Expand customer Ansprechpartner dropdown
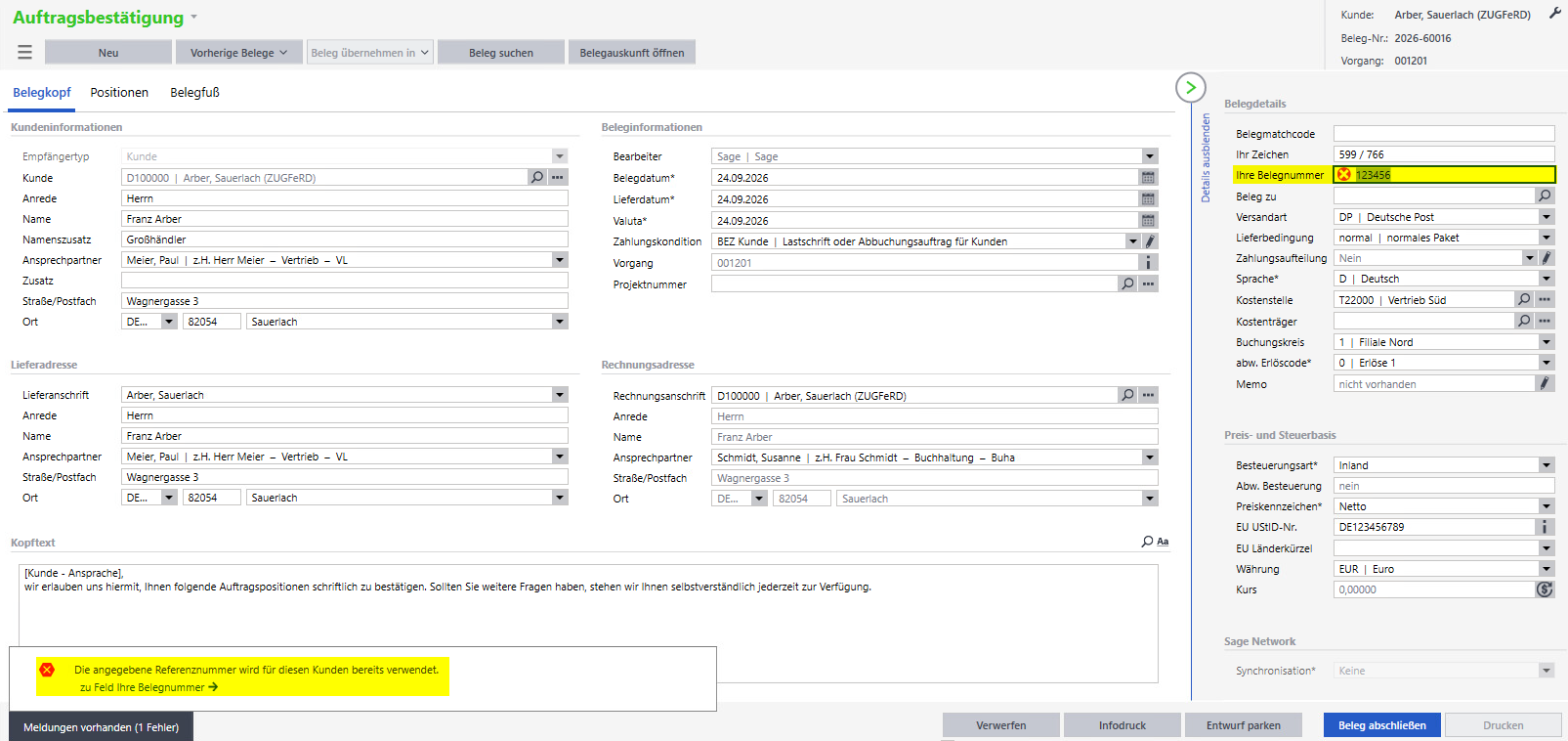 coord(560,260)
